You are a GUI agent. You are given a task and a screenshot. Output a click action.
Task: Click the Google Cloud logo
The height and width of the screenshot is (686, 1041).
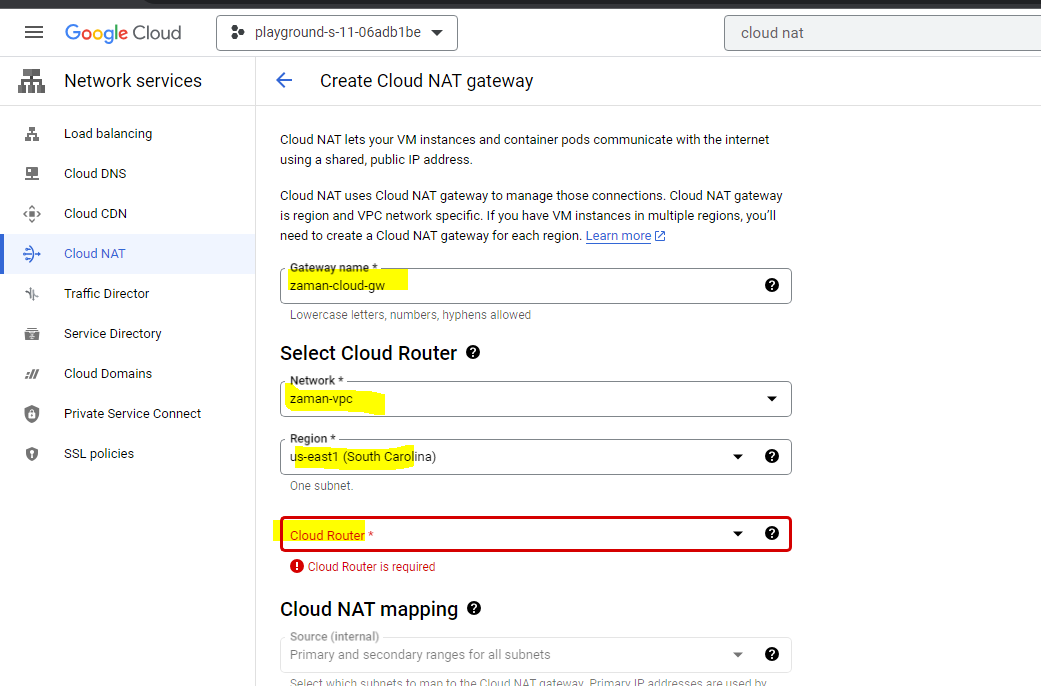(x=123, y=32)
